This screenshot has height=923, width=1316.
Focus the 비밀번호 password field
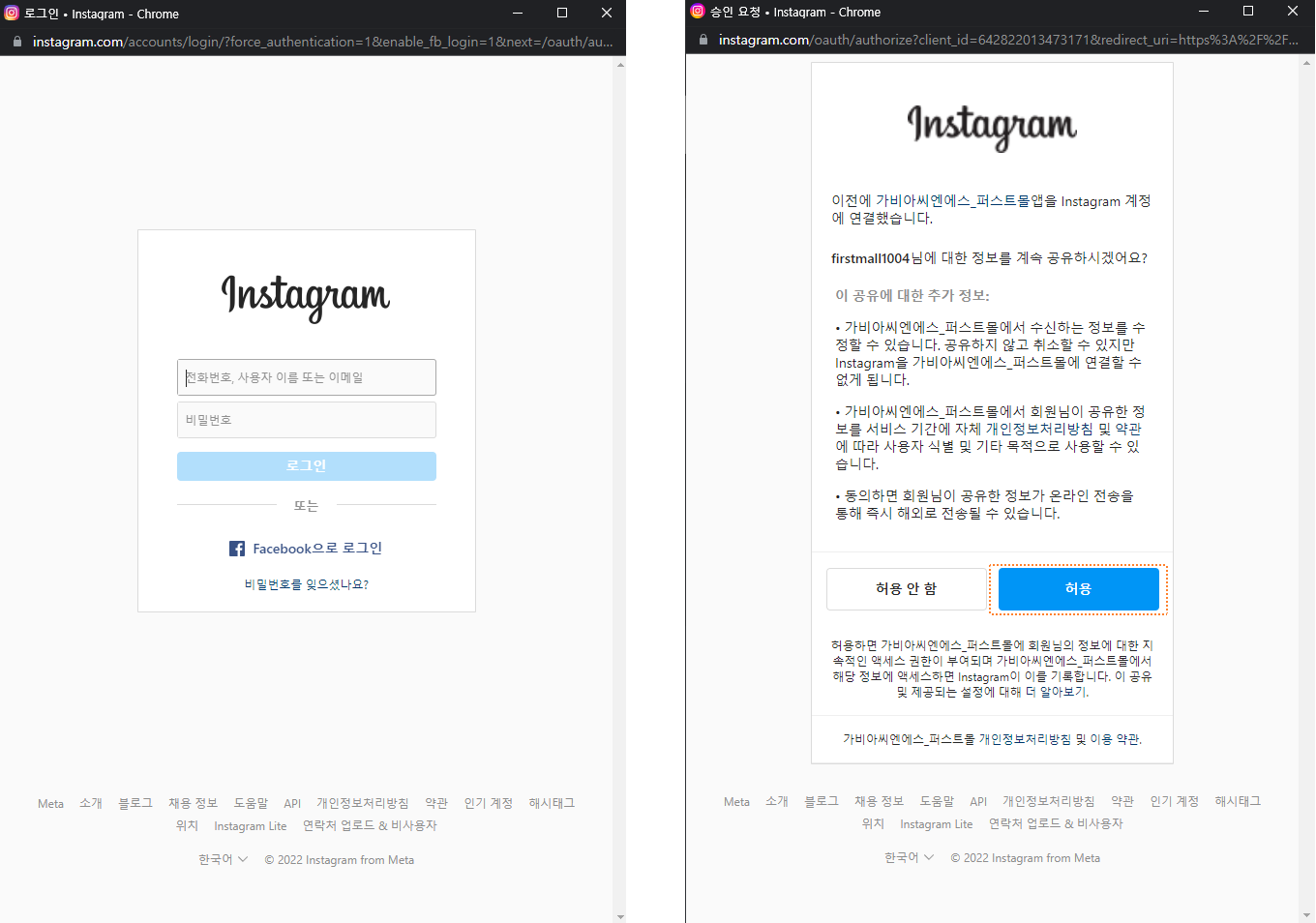point(307,420)
